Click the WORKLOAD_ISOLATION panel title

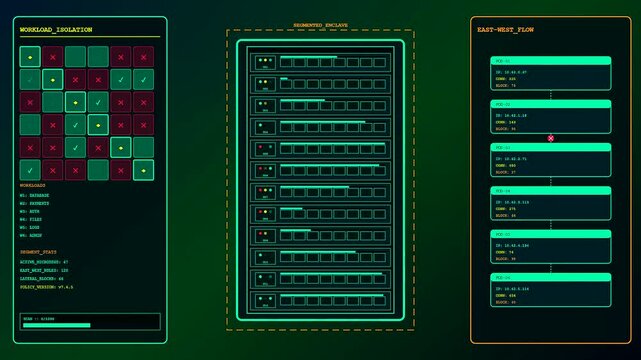point(56,30)
